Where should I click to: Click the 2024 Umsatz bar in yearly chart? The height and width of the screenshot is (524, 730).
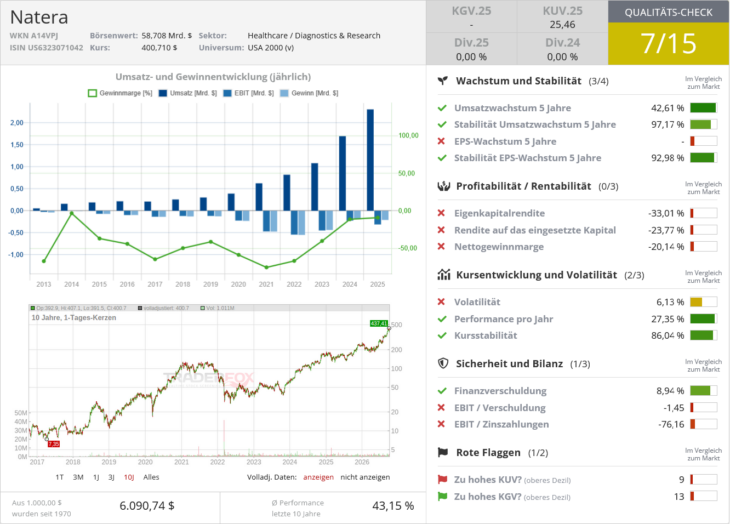point(342,174)
